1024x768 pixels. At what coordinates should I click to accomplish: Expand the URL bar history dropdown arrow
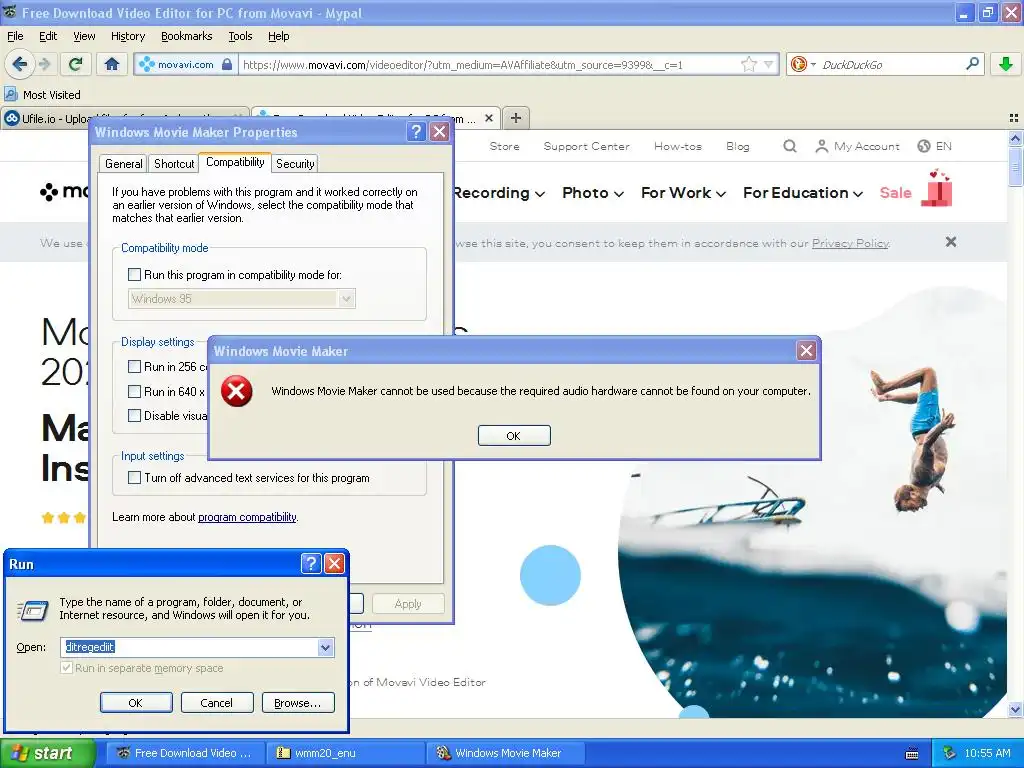click(x=769, y=64)
